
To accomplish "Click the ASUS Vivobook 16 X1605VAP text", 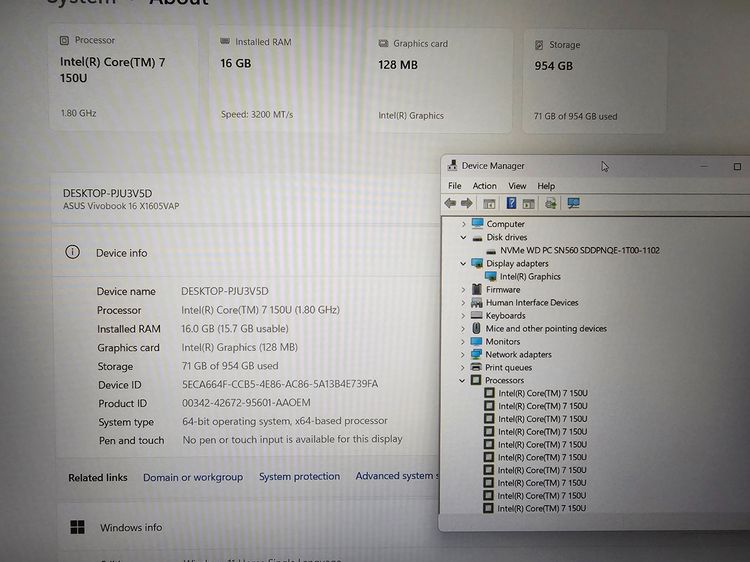I will pyautogui.click(x=121, y=206).
